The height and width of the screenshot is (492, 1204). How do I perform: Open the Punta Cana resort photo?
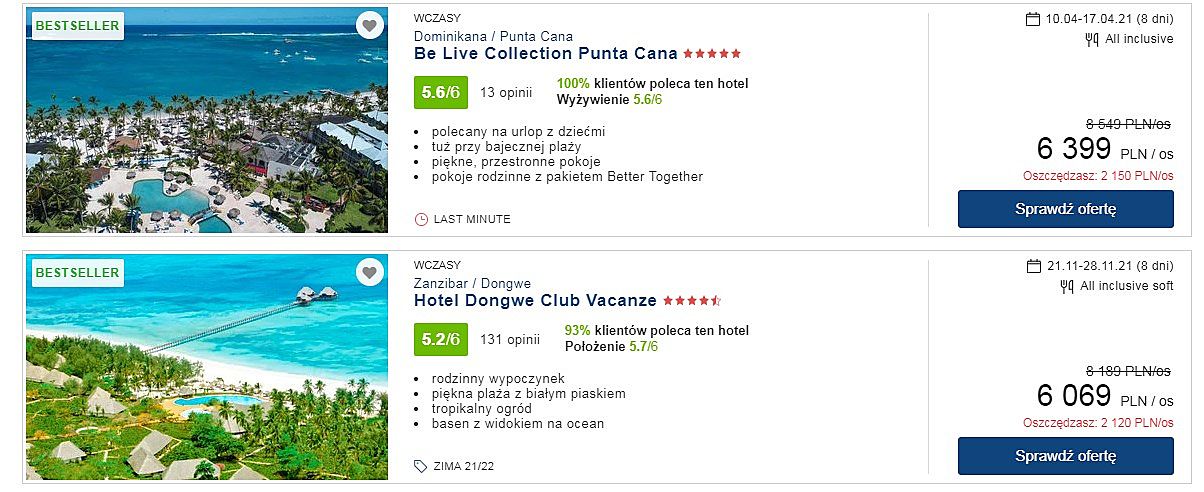tap(206, 120)
